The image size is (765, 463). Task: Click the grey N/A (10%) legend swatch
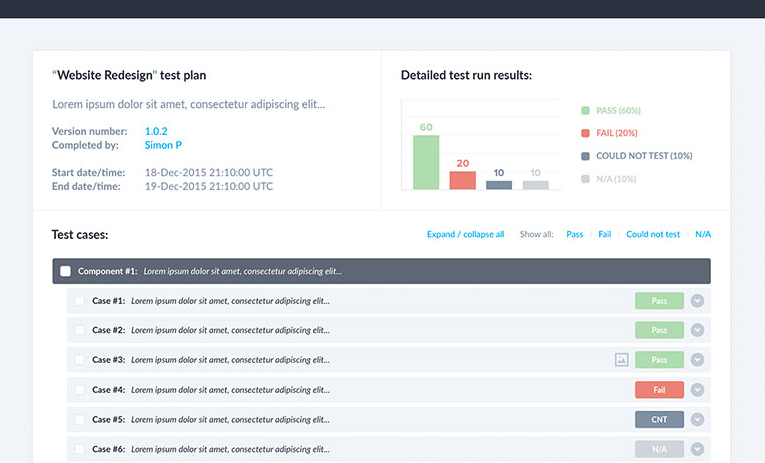pos(585,179)
